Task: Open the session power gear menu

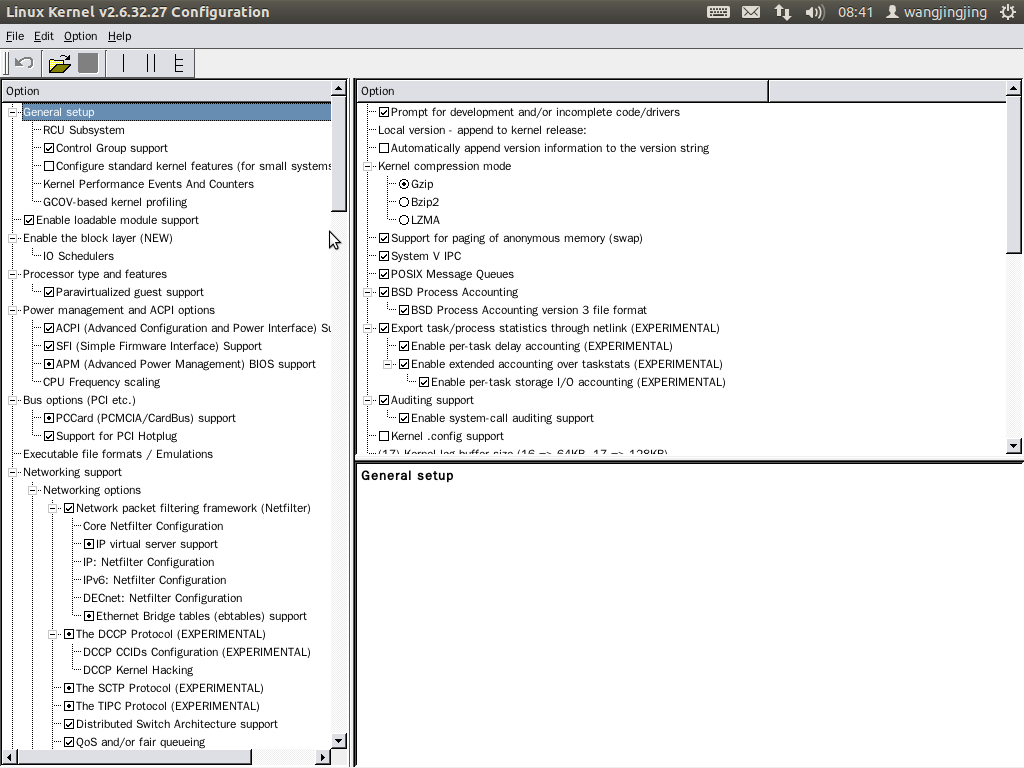Action: (x=1008, y=12)
